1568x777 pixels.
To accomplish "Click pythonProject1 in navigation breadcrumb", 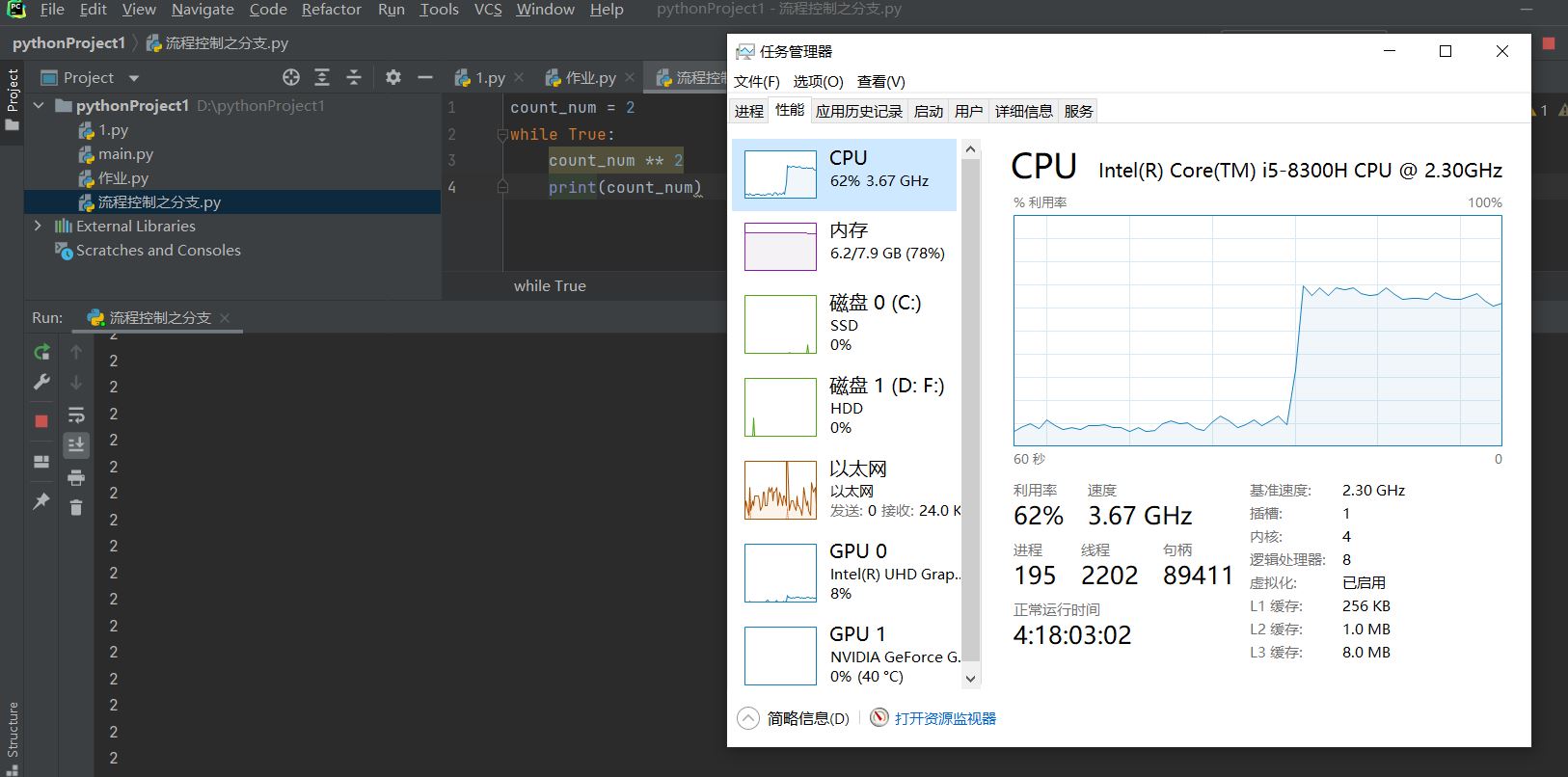I will pos(68,43).
